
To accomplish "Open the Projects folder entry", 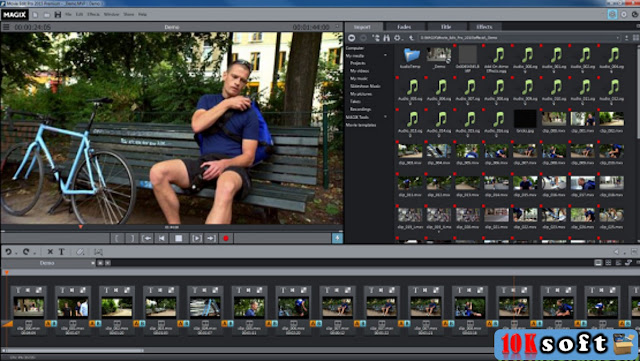I will (358, 63).
